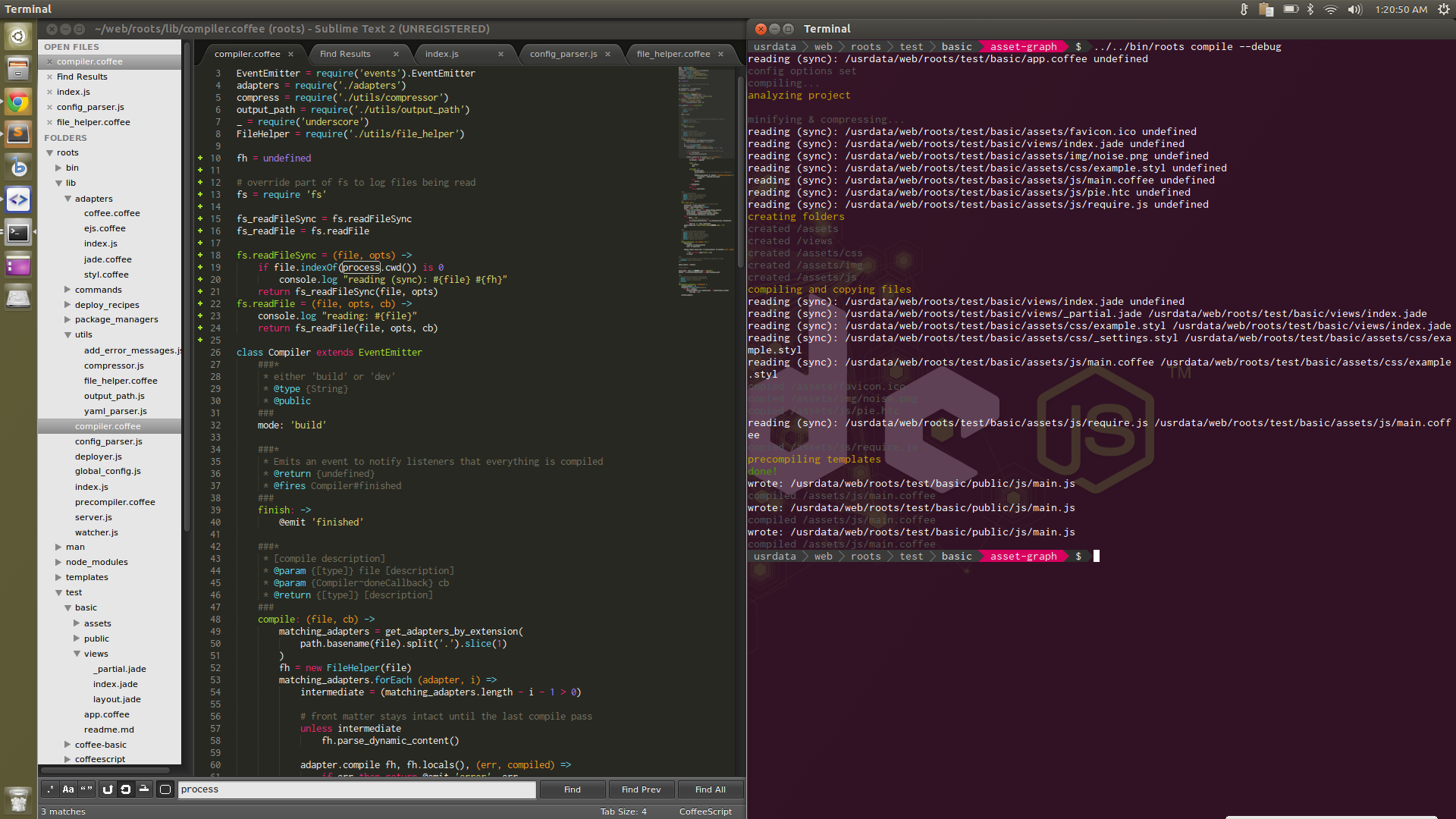
Task: Toggle case sensitive search (Aa)
Action: [68, 789]
